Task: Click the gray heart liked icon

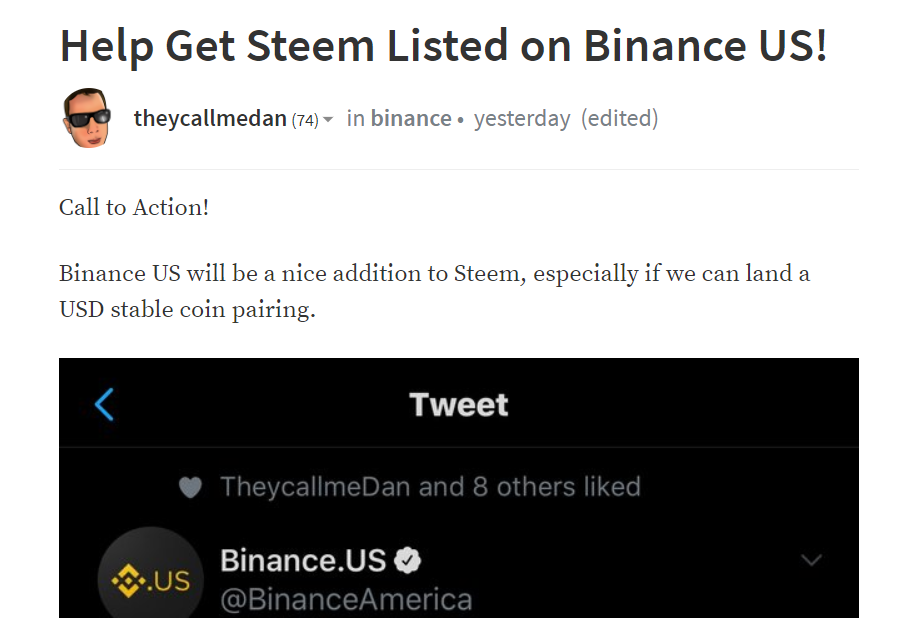Action: pos(190,488)
